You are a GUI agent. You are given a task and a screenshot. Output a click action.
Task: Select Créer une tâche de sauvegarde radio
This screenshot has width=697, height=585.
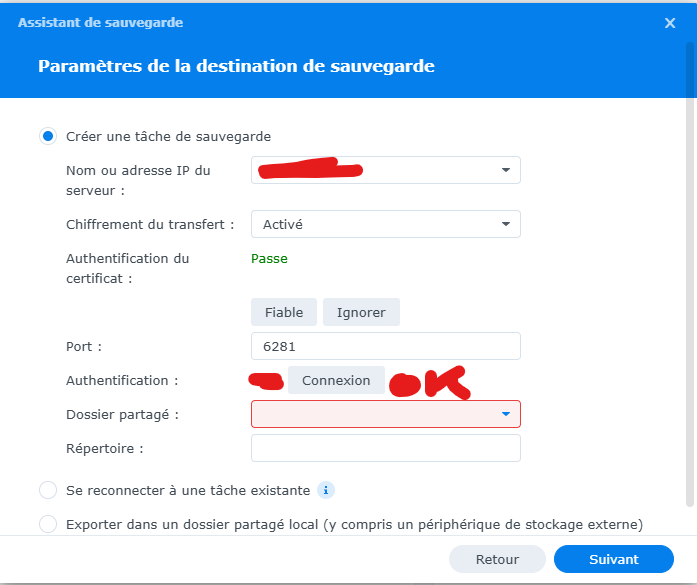[48, 136]
